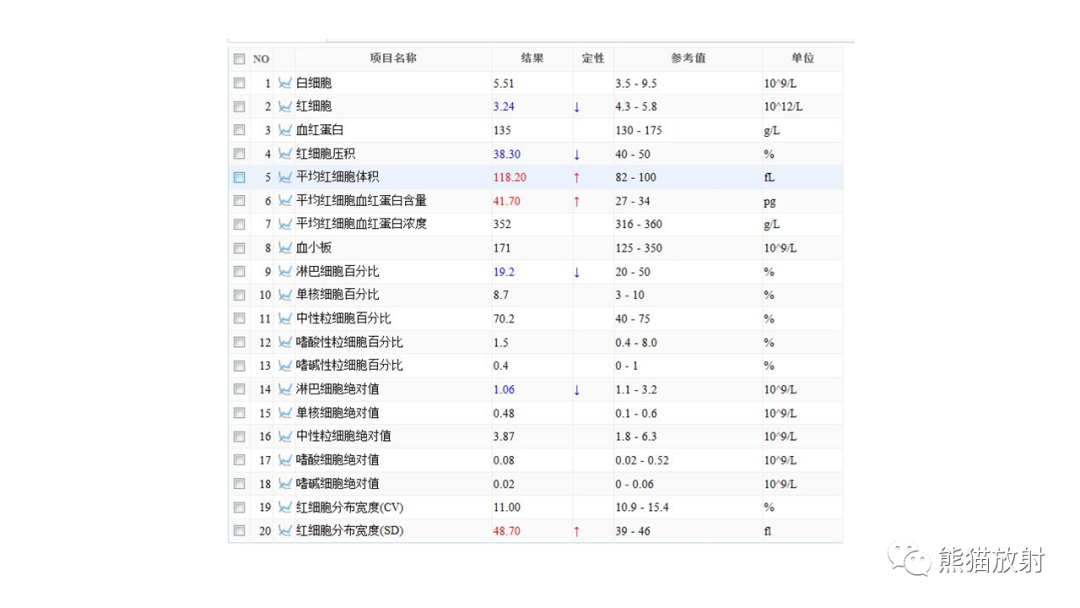
Task: Tick checkbox of row 5 平均红细胞体积
Action: pyautogui.click(x=239, y=177)
